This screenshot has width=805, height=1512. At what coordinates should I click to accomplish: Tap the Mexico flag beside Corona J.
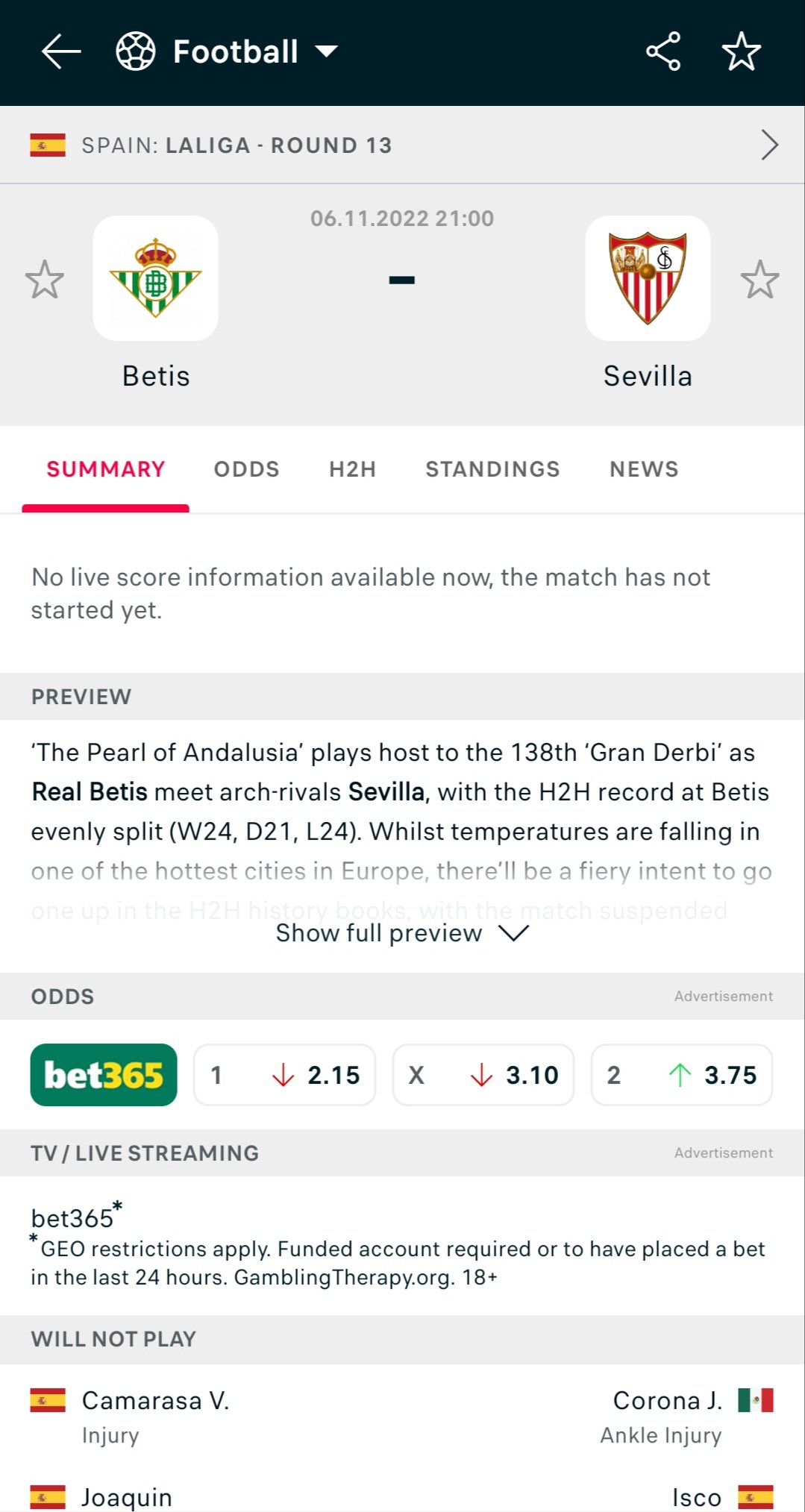coord(756,1400)
